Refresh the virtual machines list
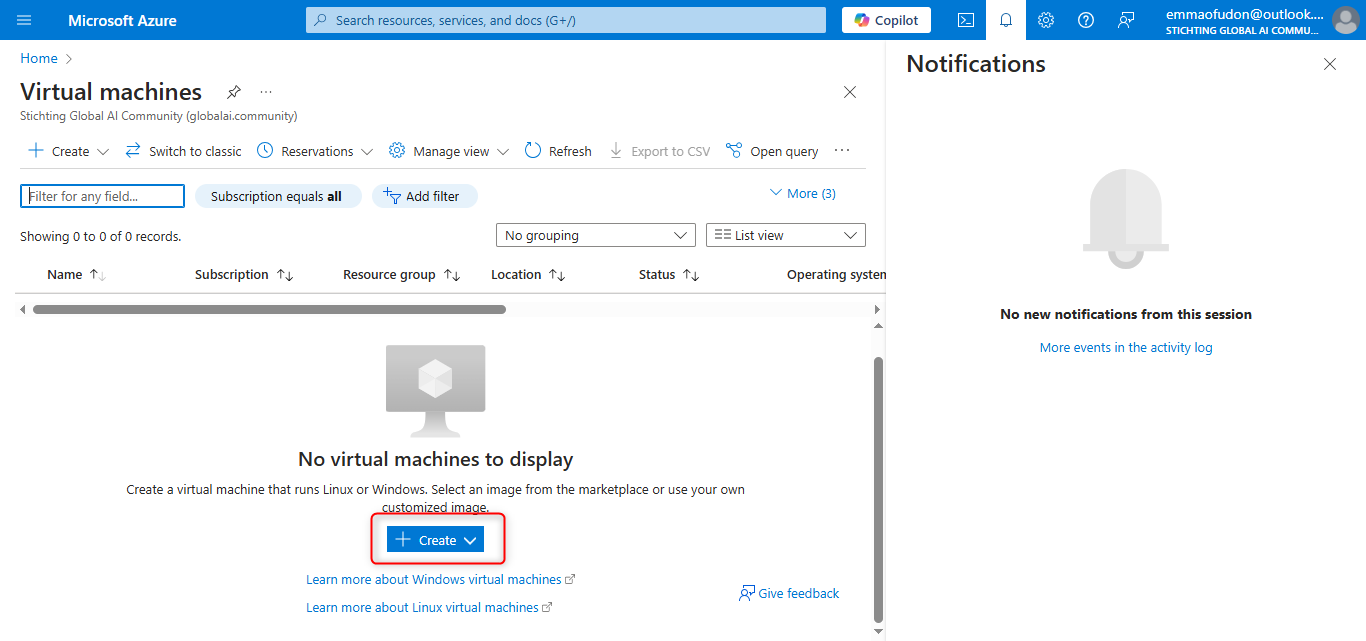Viewport: 1366px width, 641px height. tap(558, 151)
